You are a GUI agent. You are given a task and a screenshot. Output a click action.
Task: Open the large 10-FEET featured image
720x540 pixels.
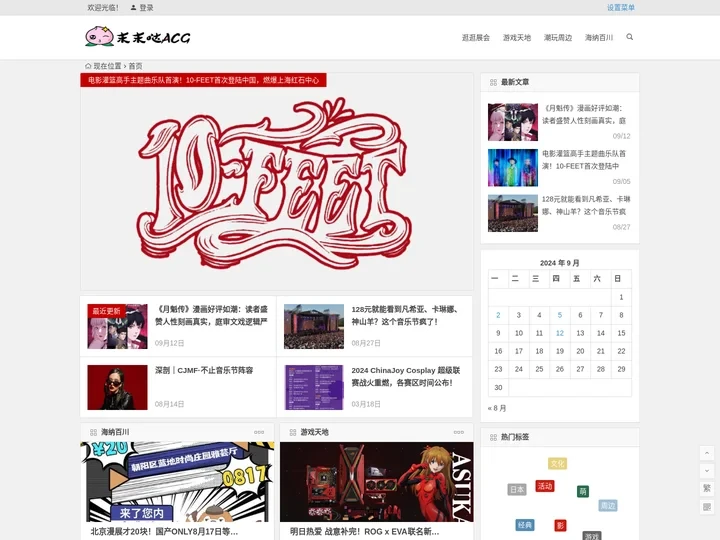(x=276, y=184)
